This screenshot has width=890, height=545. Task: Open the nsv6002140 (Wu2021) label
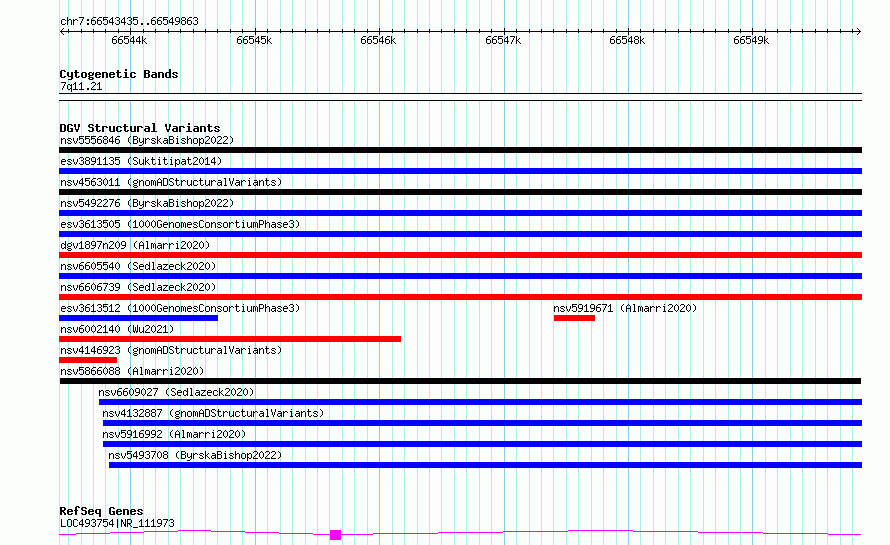pos(117,329)
